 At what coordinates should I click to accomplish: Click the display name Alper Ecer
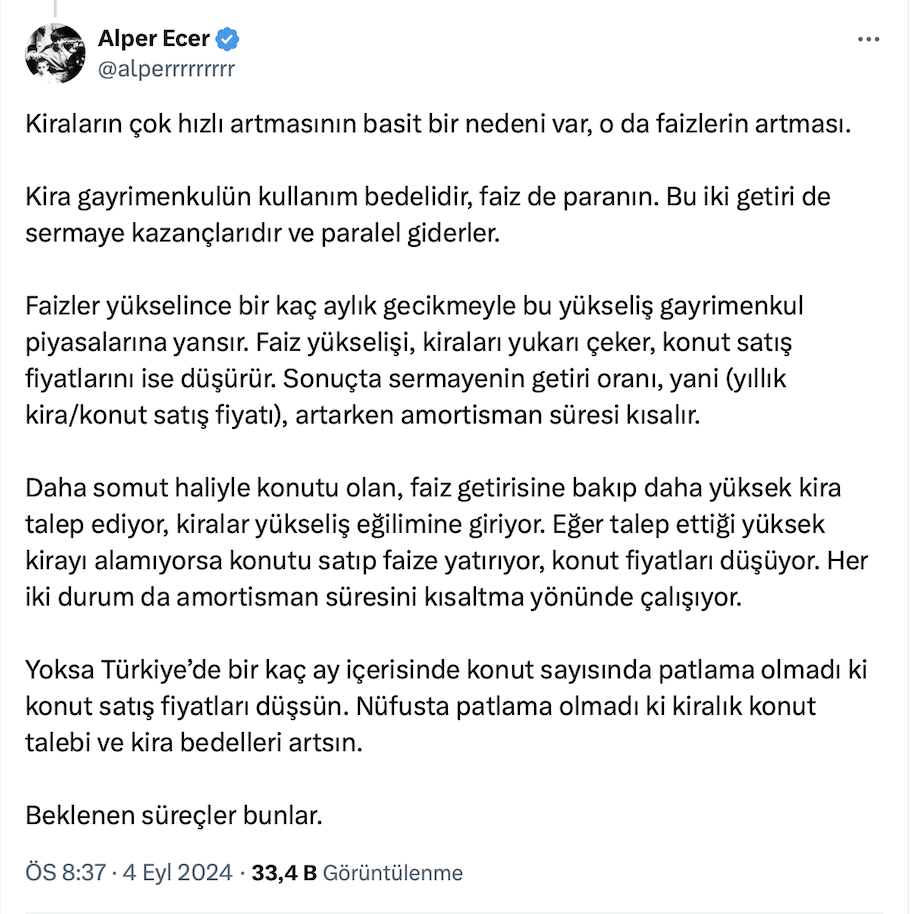click(x=154, y=40)
